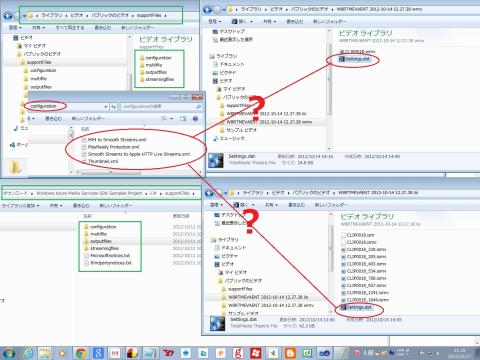Select Smooth Streams to Apple HTTP Live Streams.xml

136,154
